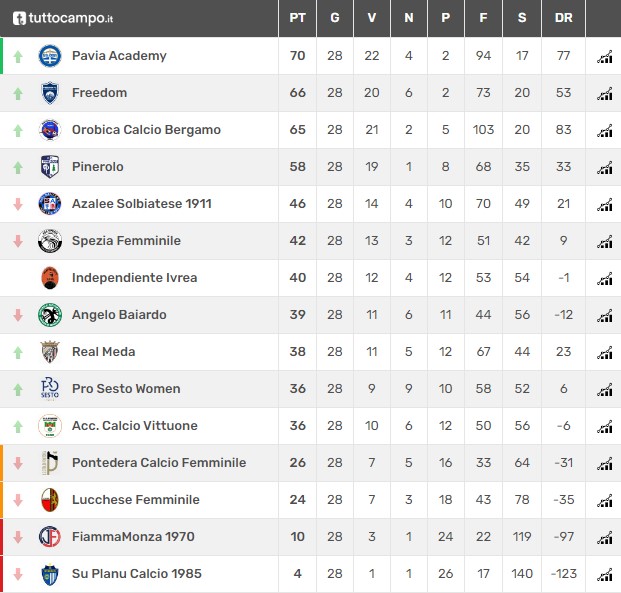The height and width of the screenshot is (593, 621).
Task: Open Azalee Solbiatese 1911 team link
Action: pyautogui.click(x=142, y=204)
